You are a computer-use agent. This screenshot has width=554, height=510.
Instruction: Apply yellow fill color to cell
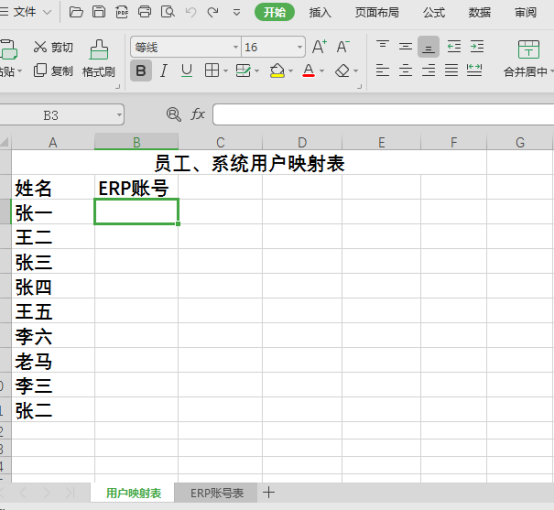tap(277, 70)
